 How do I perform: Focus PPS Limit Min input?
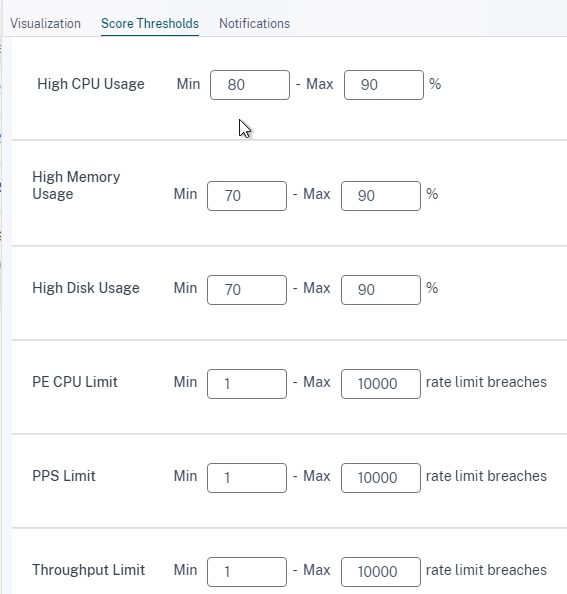[x=247, y=478]
